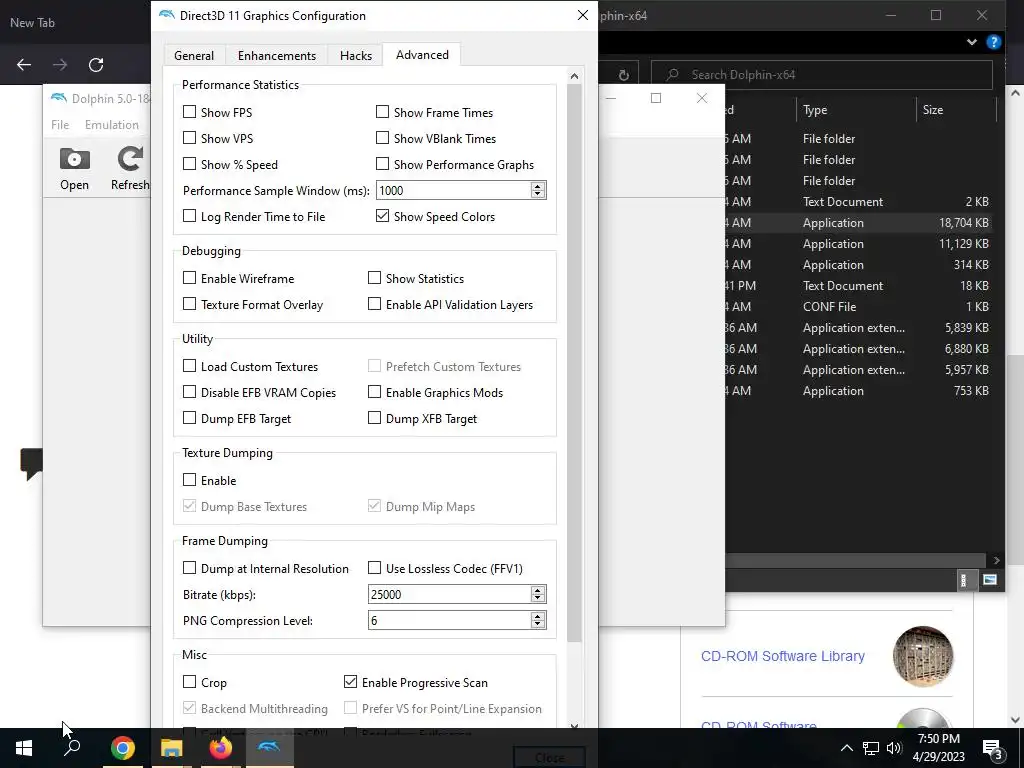Screen dimensions: 1024x768
Task: Reload the page with browser refresh icon
Action: 96,65
